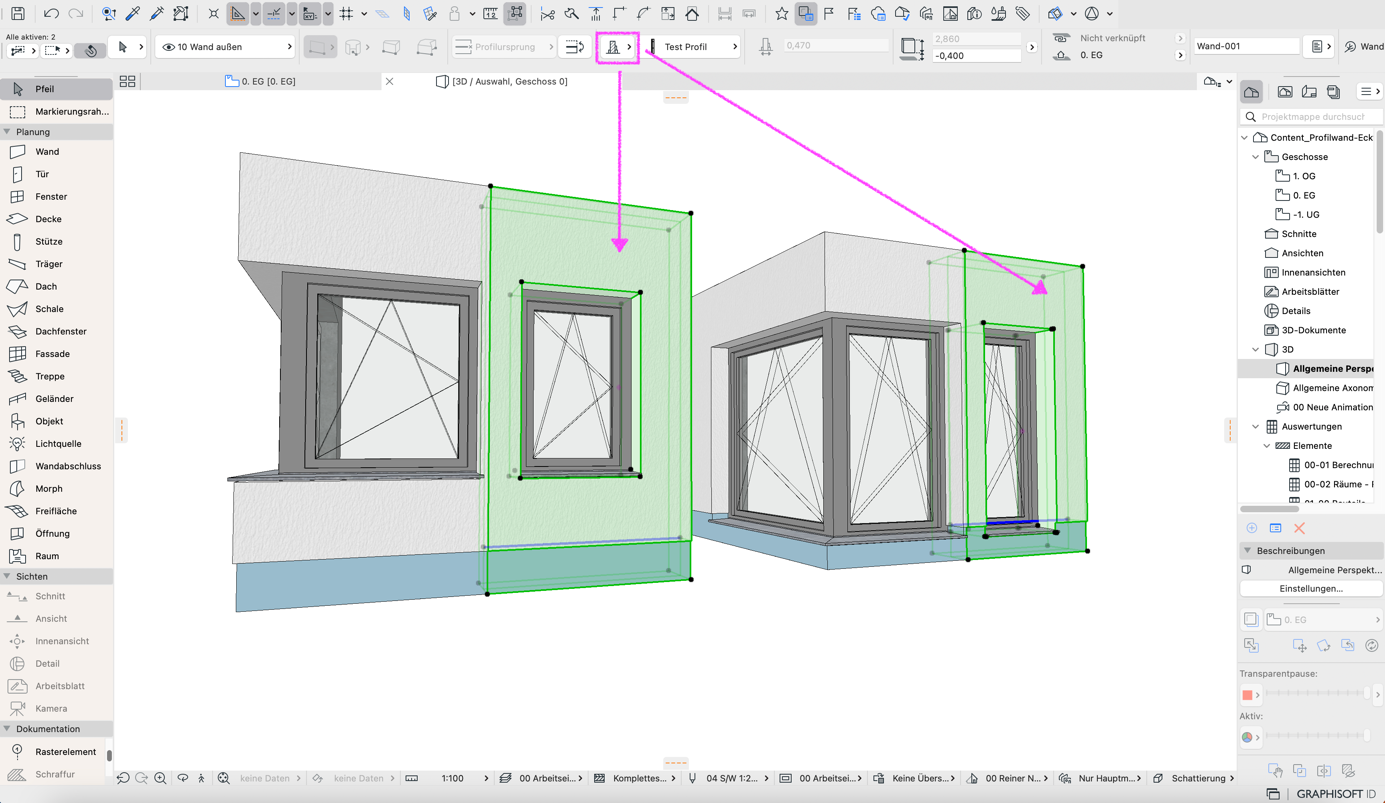Switch to the 3D / Auswahl tab
The width and height of the screenshot is (1385, 803).
tap(502, 81)
